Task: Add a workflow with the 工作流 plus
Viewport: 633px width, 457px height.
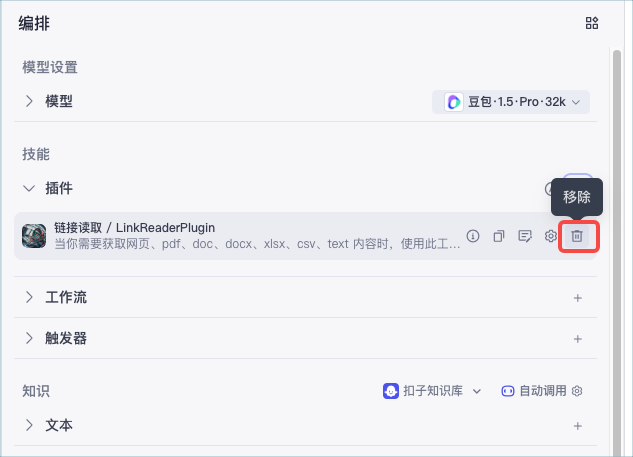Action: coord(578,298)
